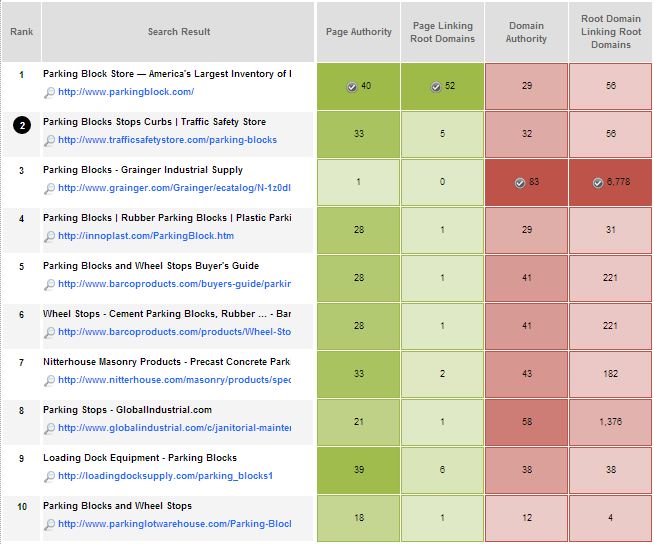Click 'Parking Stops - GlobalIndustrial.com' result title

pyautogui.click(x=127, y=410)
